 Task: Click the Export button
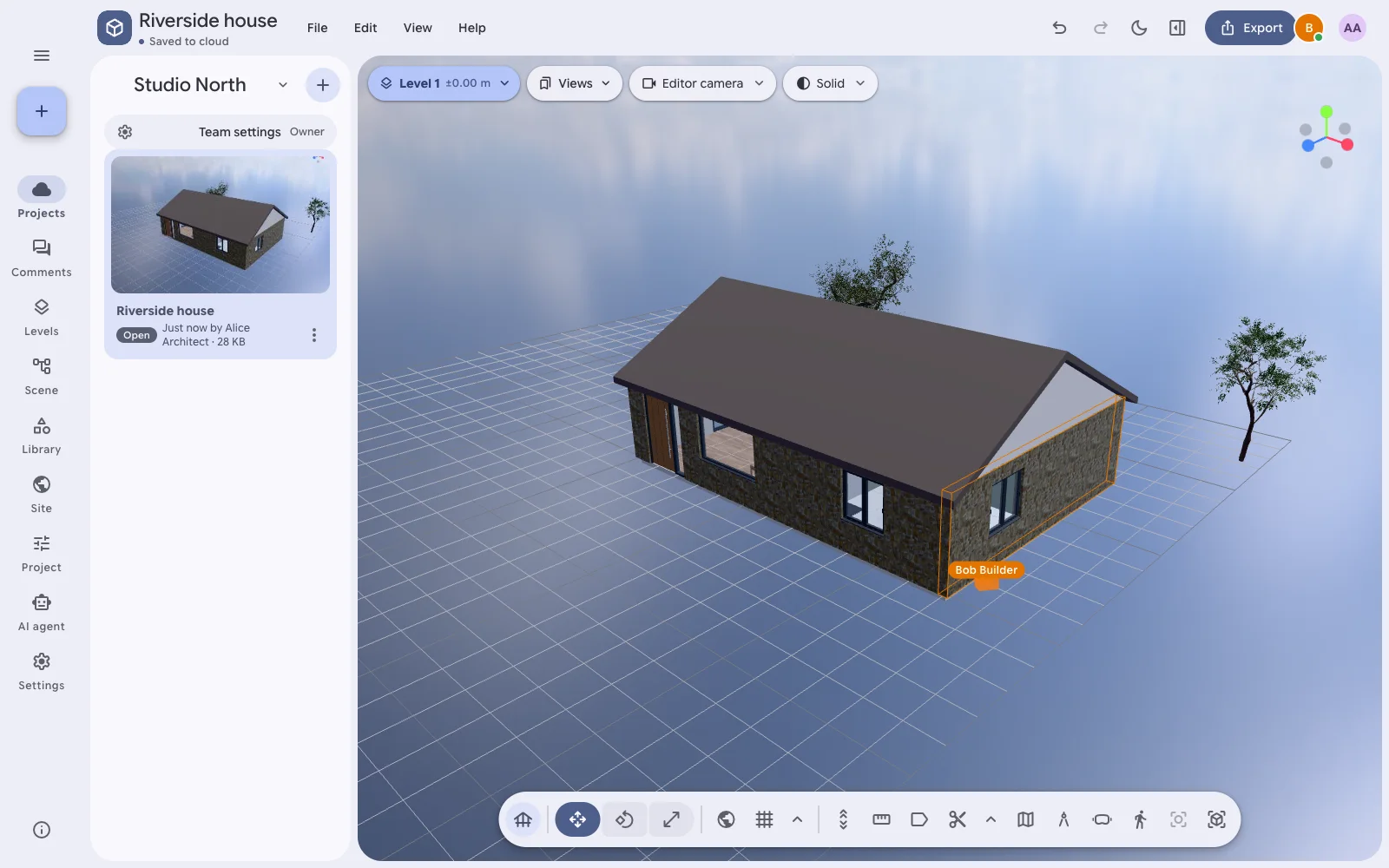tap(1250, 28)
